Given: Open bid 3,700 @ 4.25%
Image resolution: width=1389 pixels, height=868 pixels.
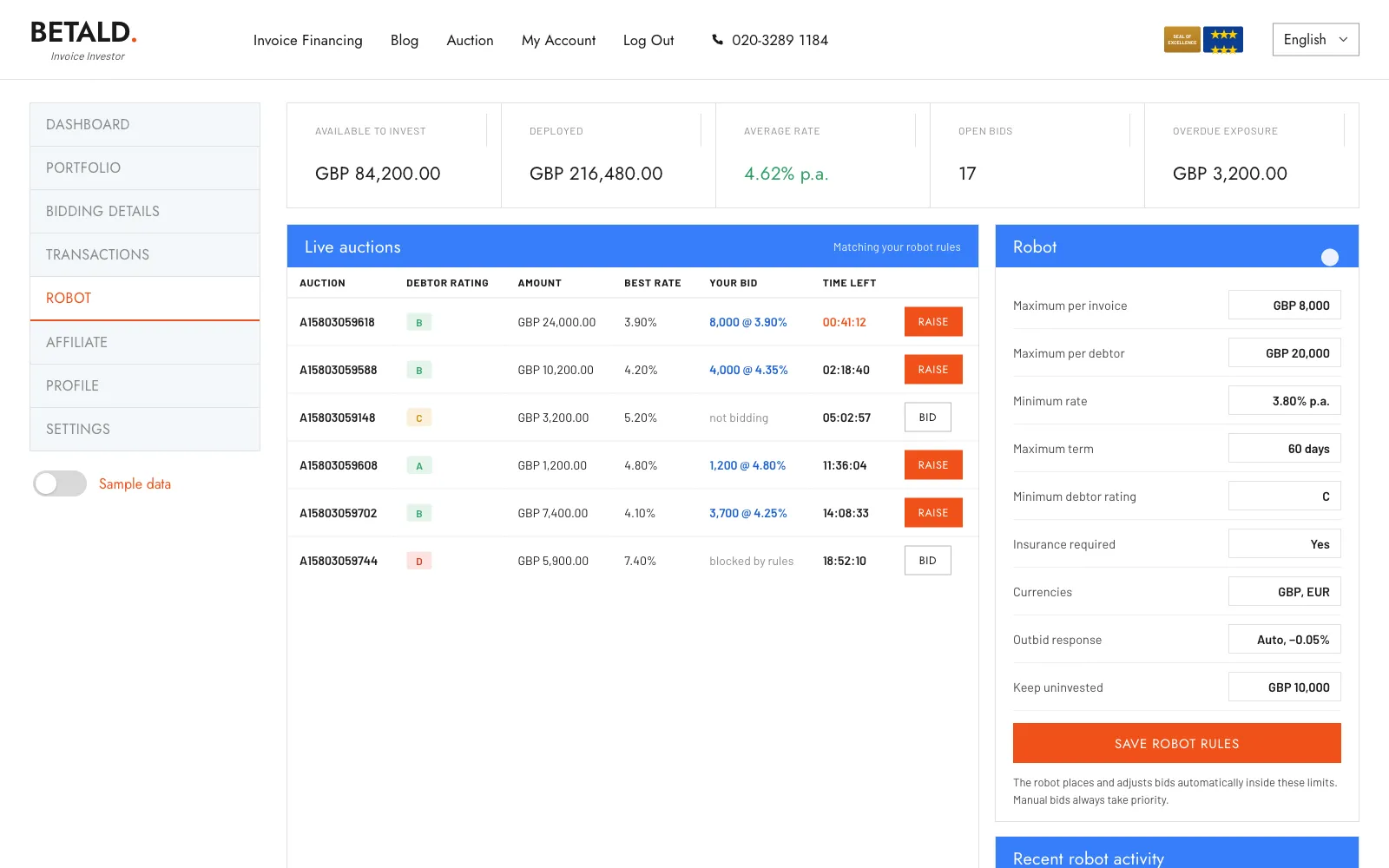Looking at the screenshot, I should click(x=747, y=513).
